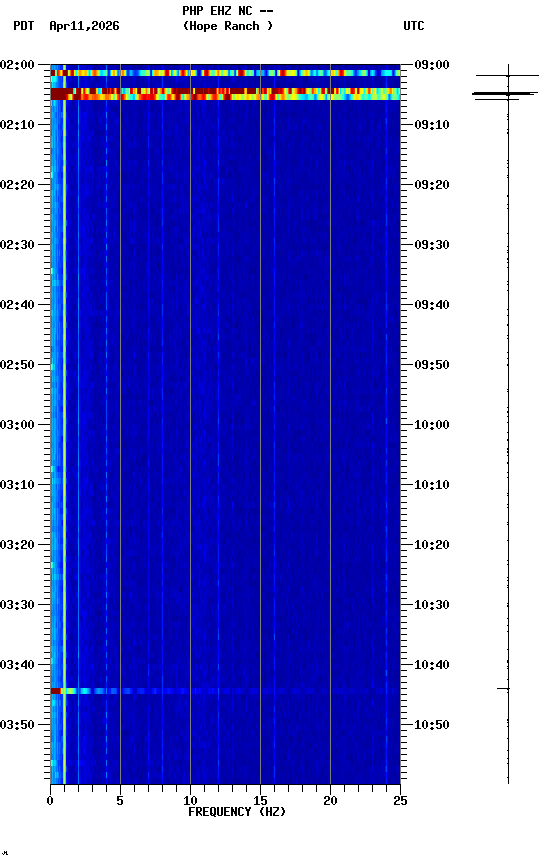Click the PDT time label "03:10"
Screen dimensions: 552x864
click(17, 485)
